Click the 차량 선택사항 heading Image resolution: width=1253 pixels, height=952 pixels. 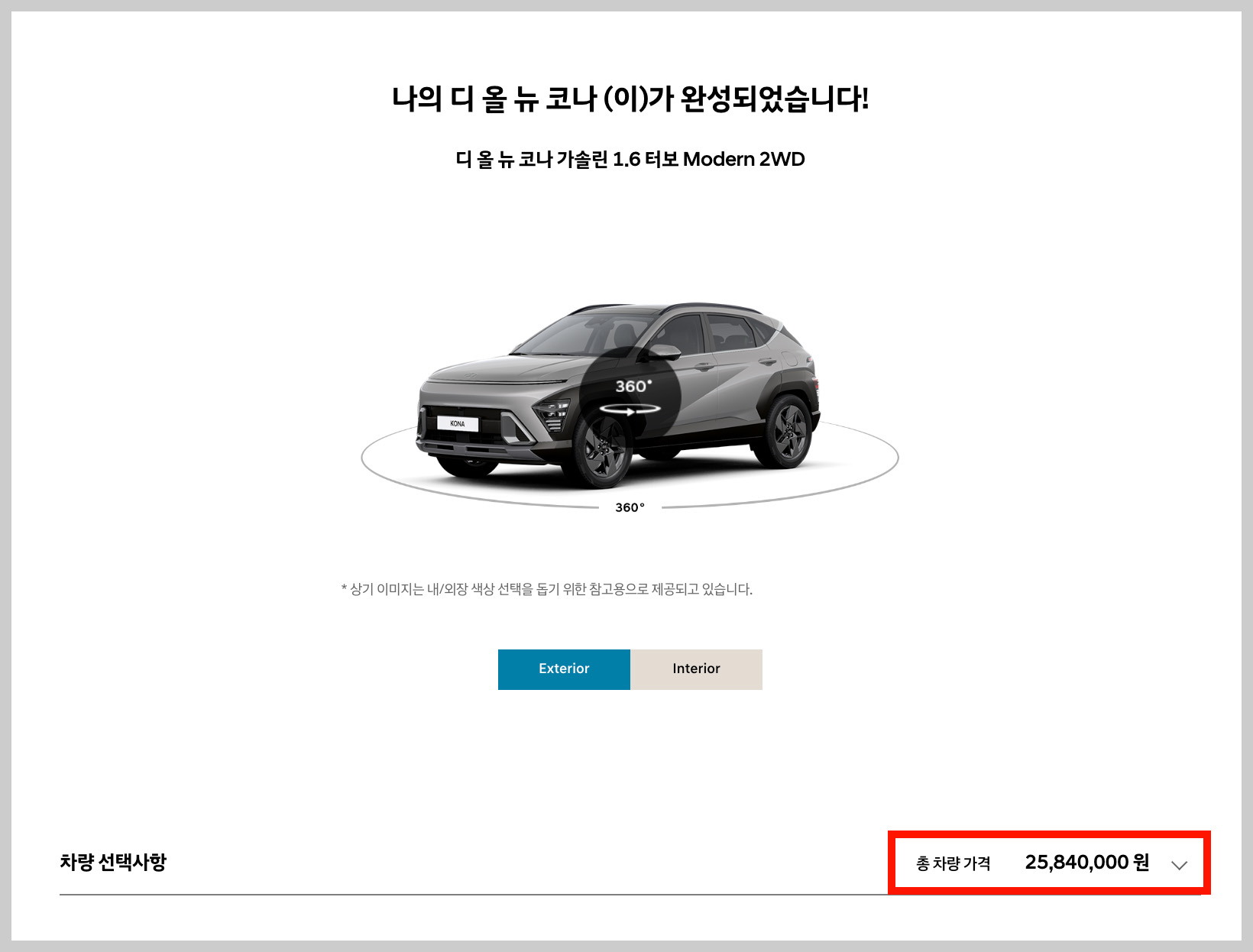[x=113, y=862]
